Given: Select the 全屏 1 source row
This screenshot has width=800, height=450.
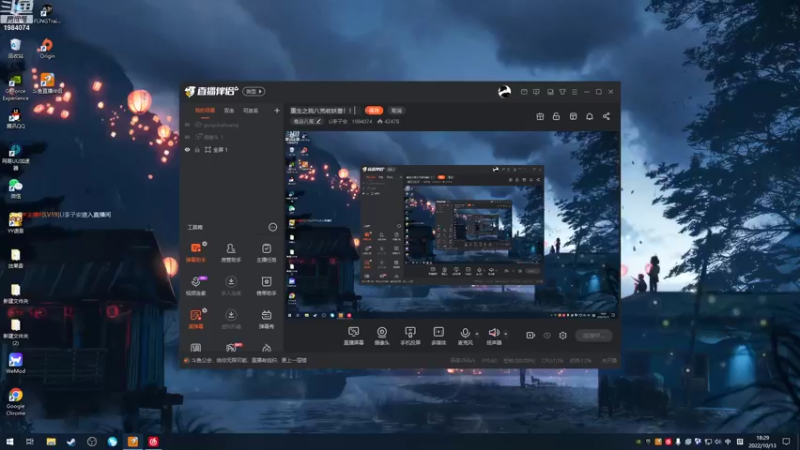Looking at the screenshot, I should pyautogui.click(x=232, y=149).
